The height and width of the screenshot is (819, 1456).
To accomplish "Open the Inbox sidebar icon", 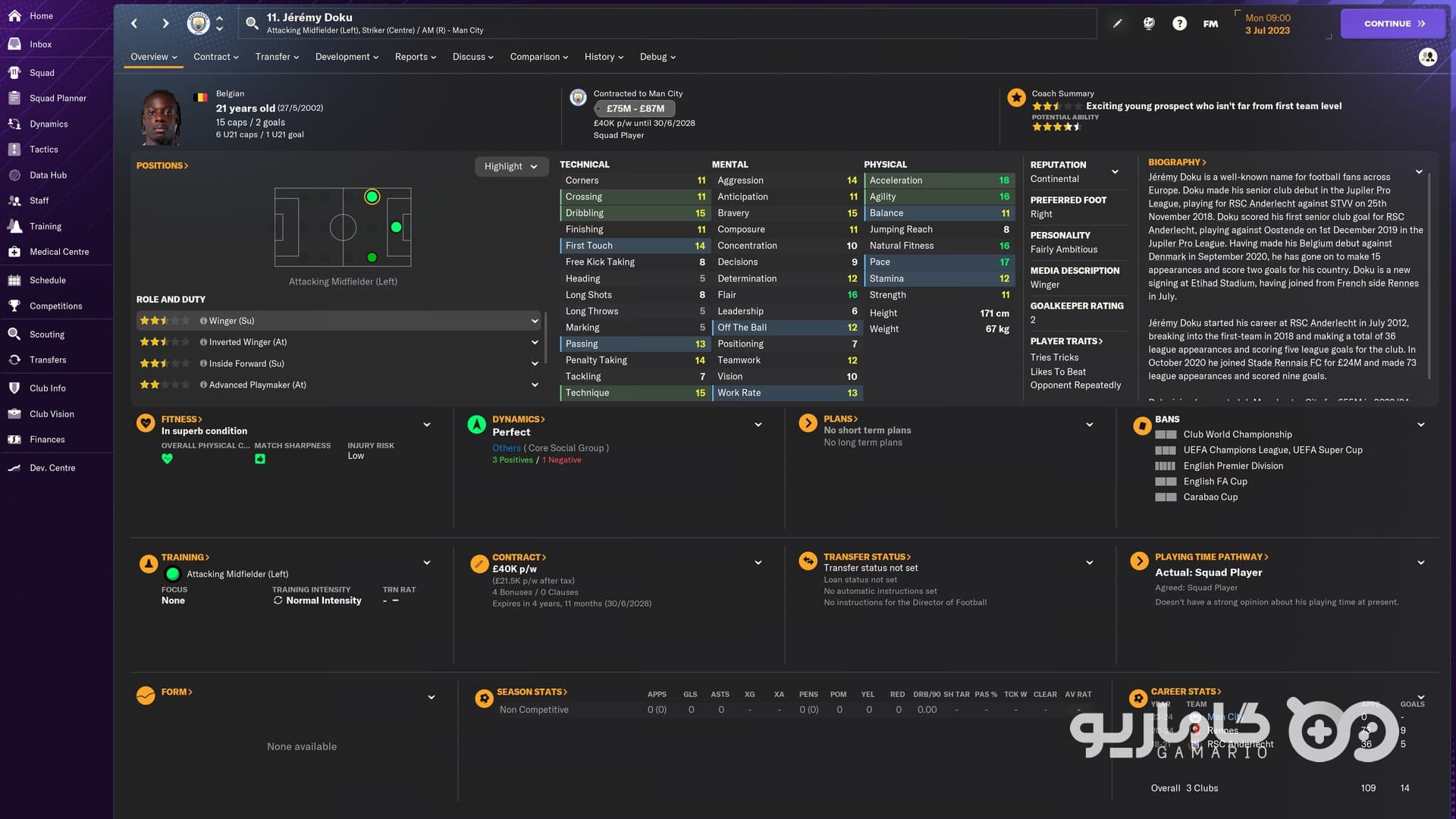I will (x=14, y=44).
